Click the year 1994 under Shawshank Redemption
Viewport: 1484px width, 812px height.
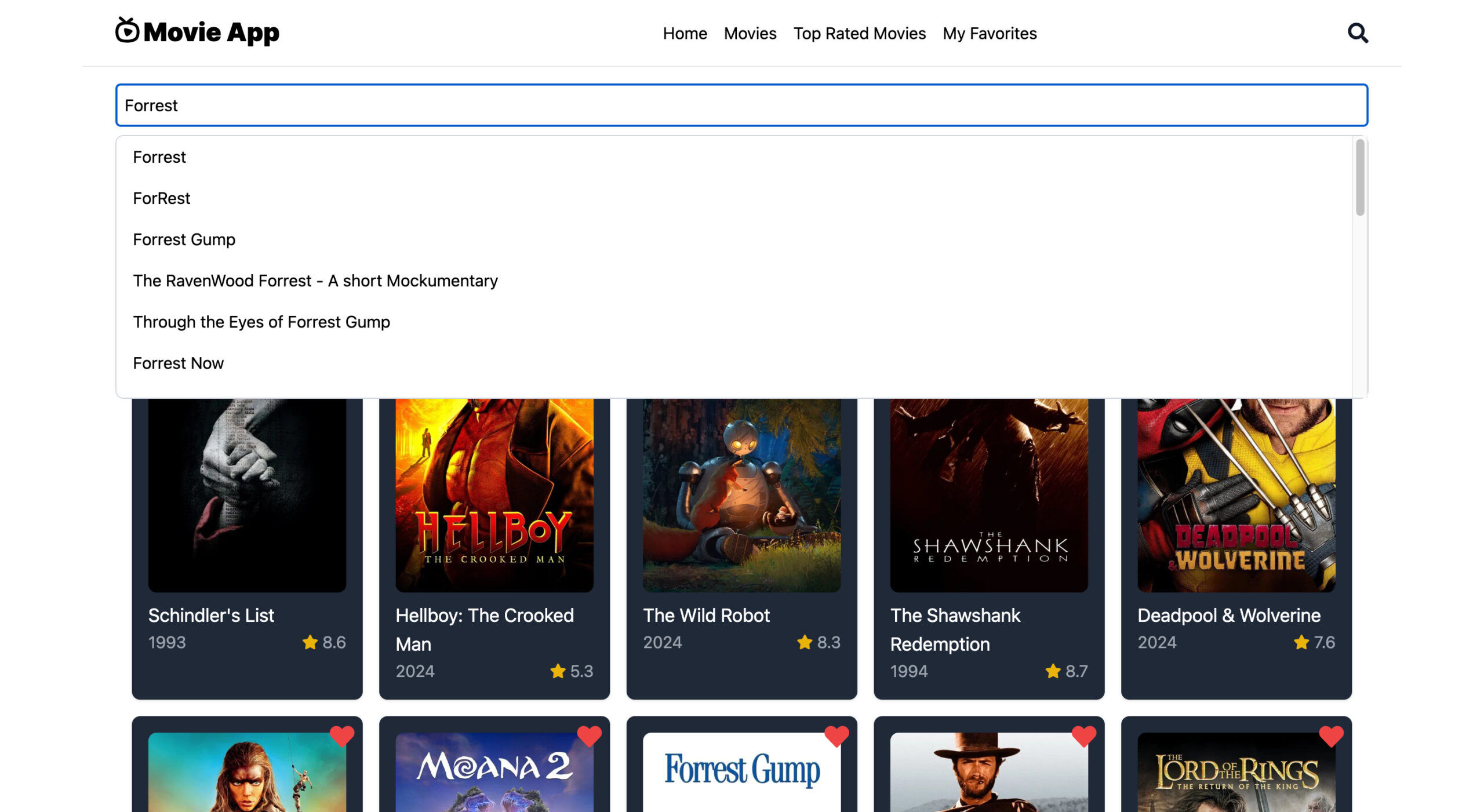[909, 671]
